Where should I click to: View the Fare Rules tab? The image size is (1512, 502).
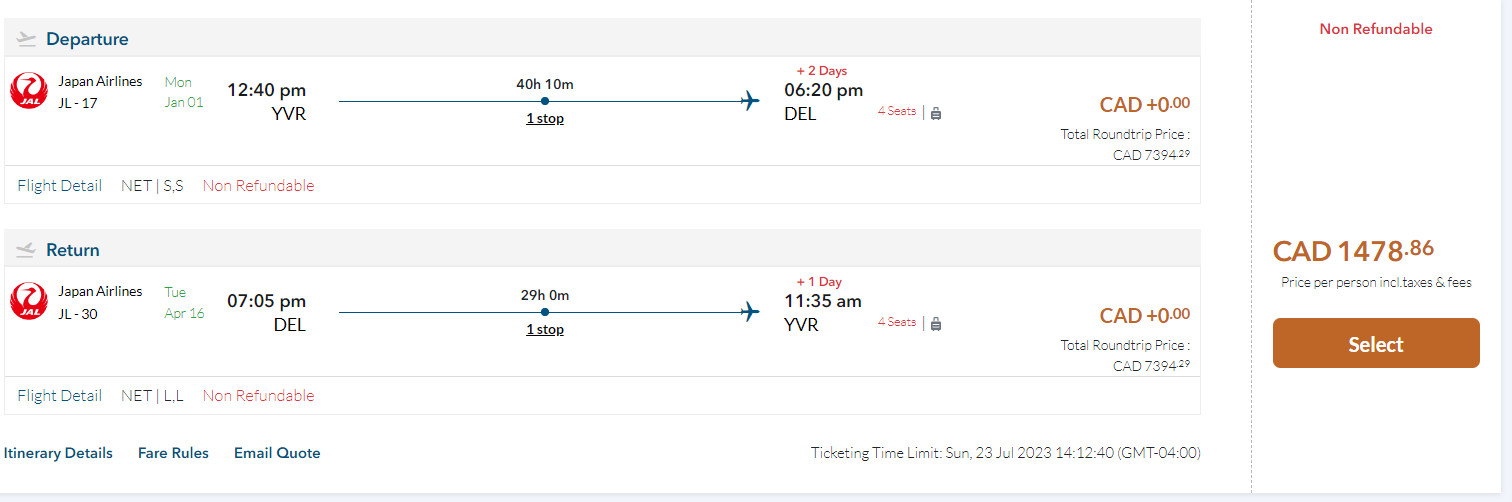pos(173,453)
